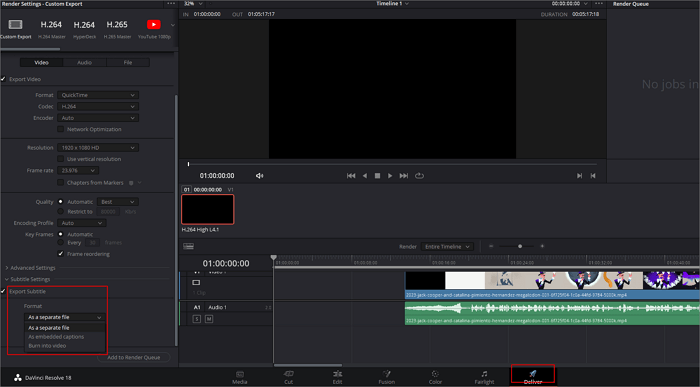Open the Codec H.264 dropdown
Viewport: 700px width, 387px height.
[98, 106]
